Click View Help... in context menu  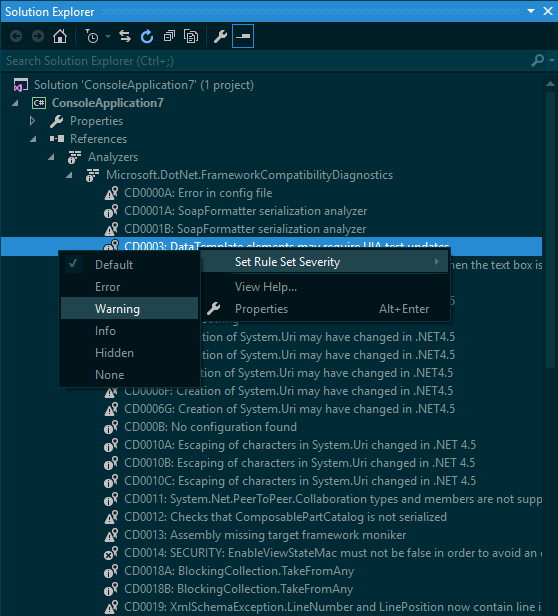coord(325,287)
